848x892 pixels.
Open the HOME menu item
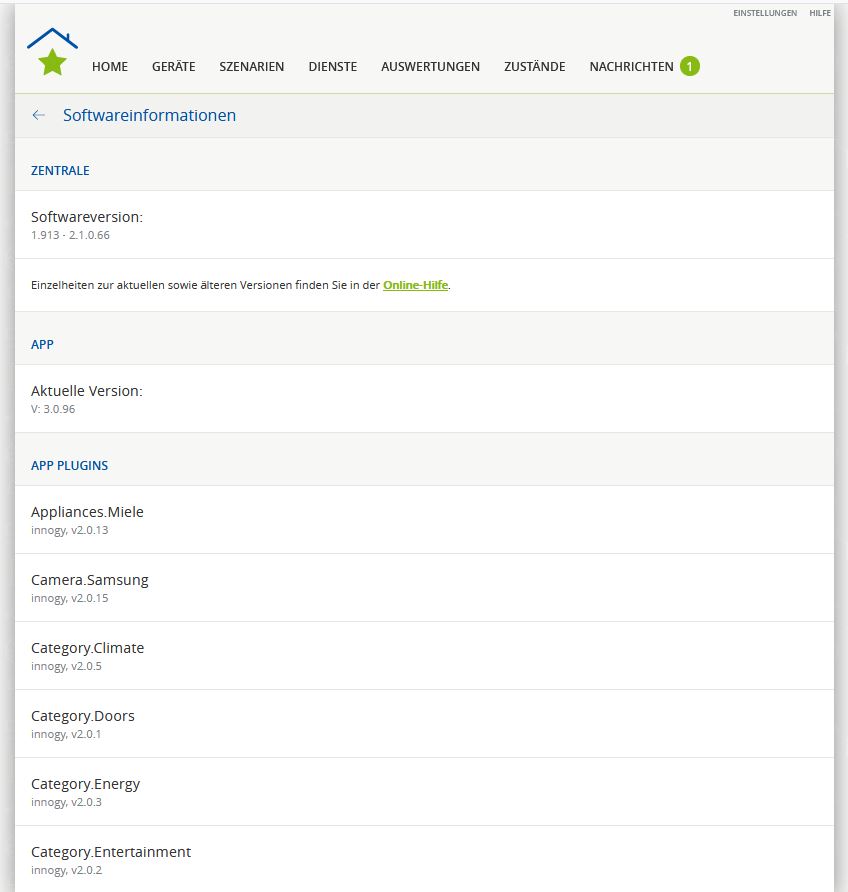click(110, 67)
